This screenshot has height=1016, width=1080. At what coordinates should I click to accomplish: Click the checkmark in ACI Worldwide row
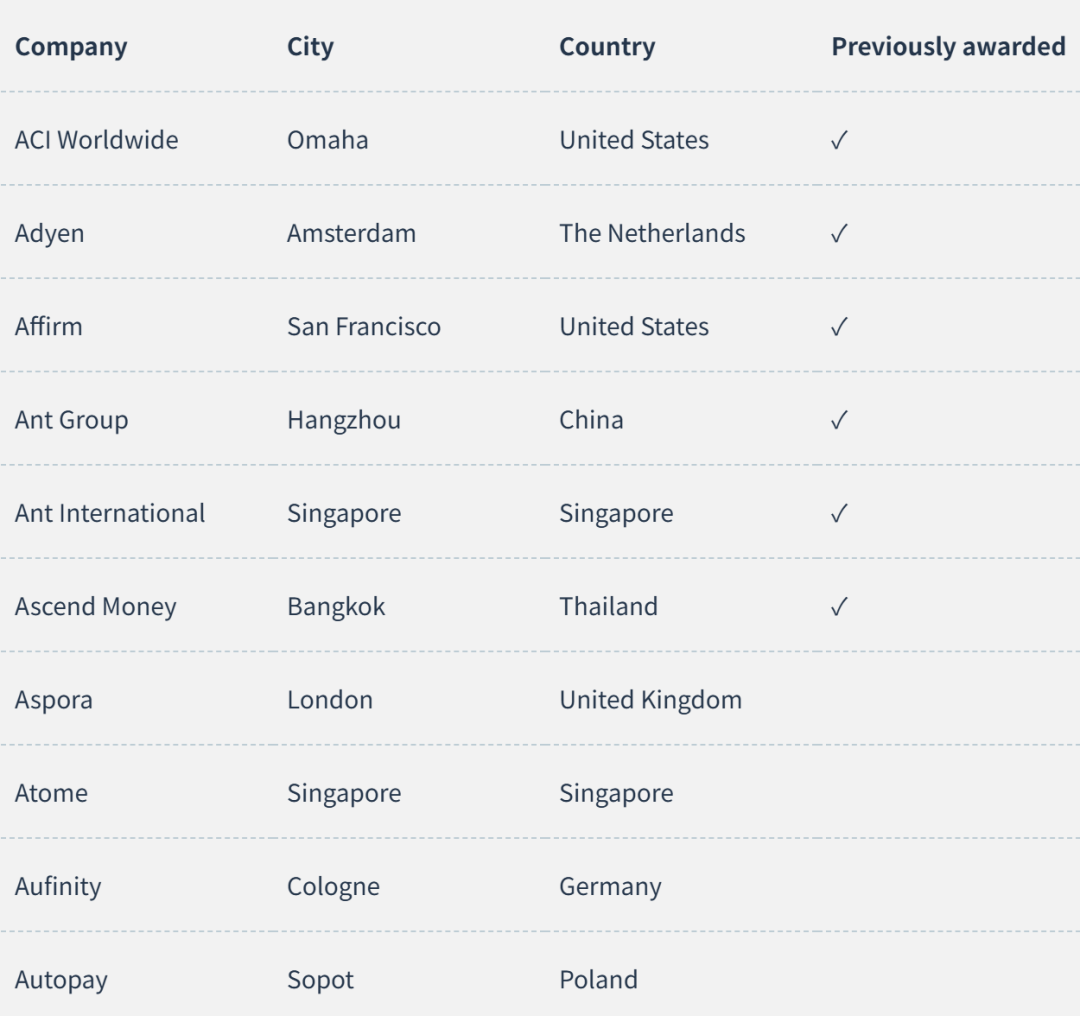click(839, 141)
